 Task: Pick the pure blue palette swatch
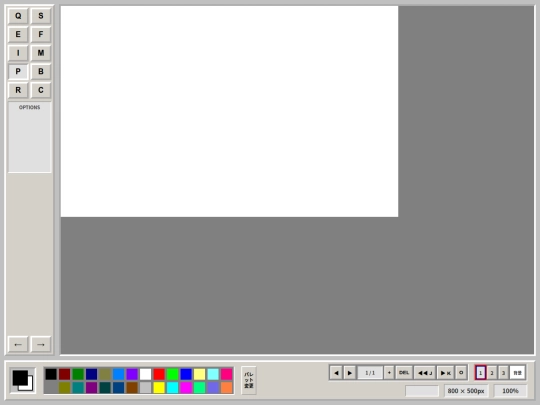pyautogui.click(x=186, y=374)
